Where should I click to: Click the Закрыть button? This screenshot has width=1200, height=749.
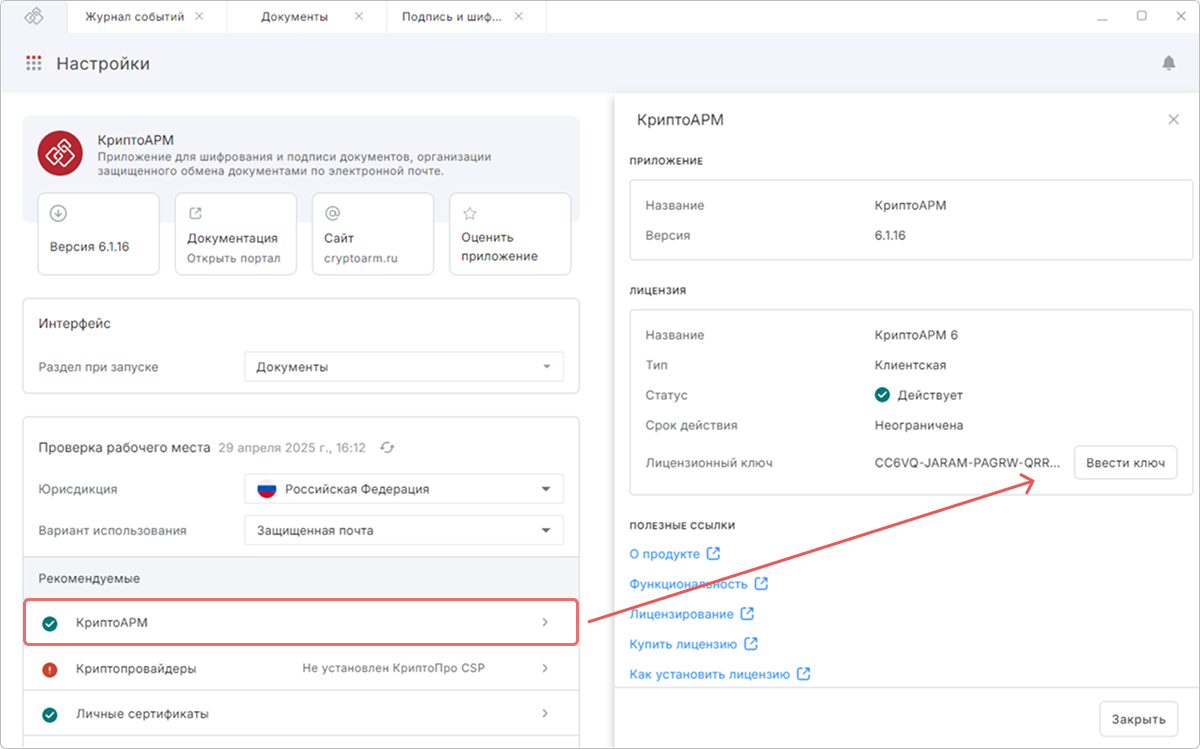1139,719
